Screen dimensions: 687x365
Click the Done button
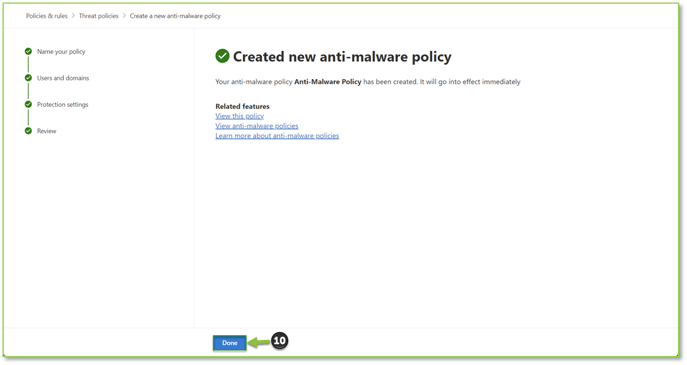(x=230, y=343)
